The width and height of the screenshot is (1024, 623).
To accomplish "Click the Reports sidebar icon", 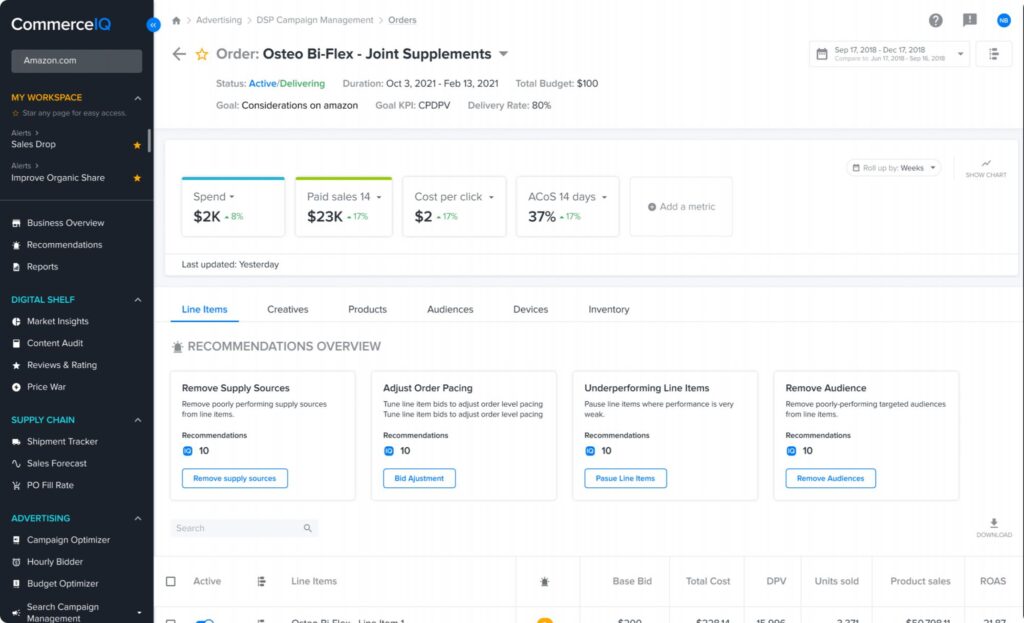I will (x=16, y=266).
